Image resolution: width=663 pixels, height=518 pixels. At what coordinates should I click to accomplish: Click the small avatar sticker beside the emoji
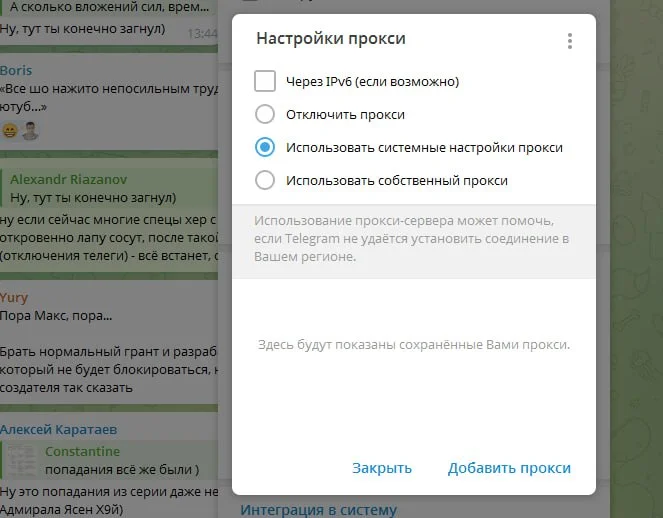click(x=31, y=130)
